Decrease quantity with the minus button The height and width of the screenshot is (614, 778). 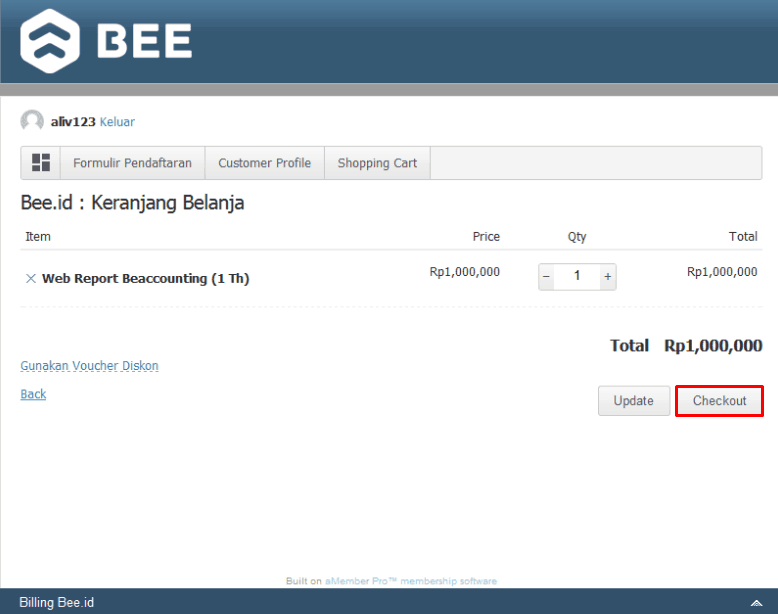(546, 276)
